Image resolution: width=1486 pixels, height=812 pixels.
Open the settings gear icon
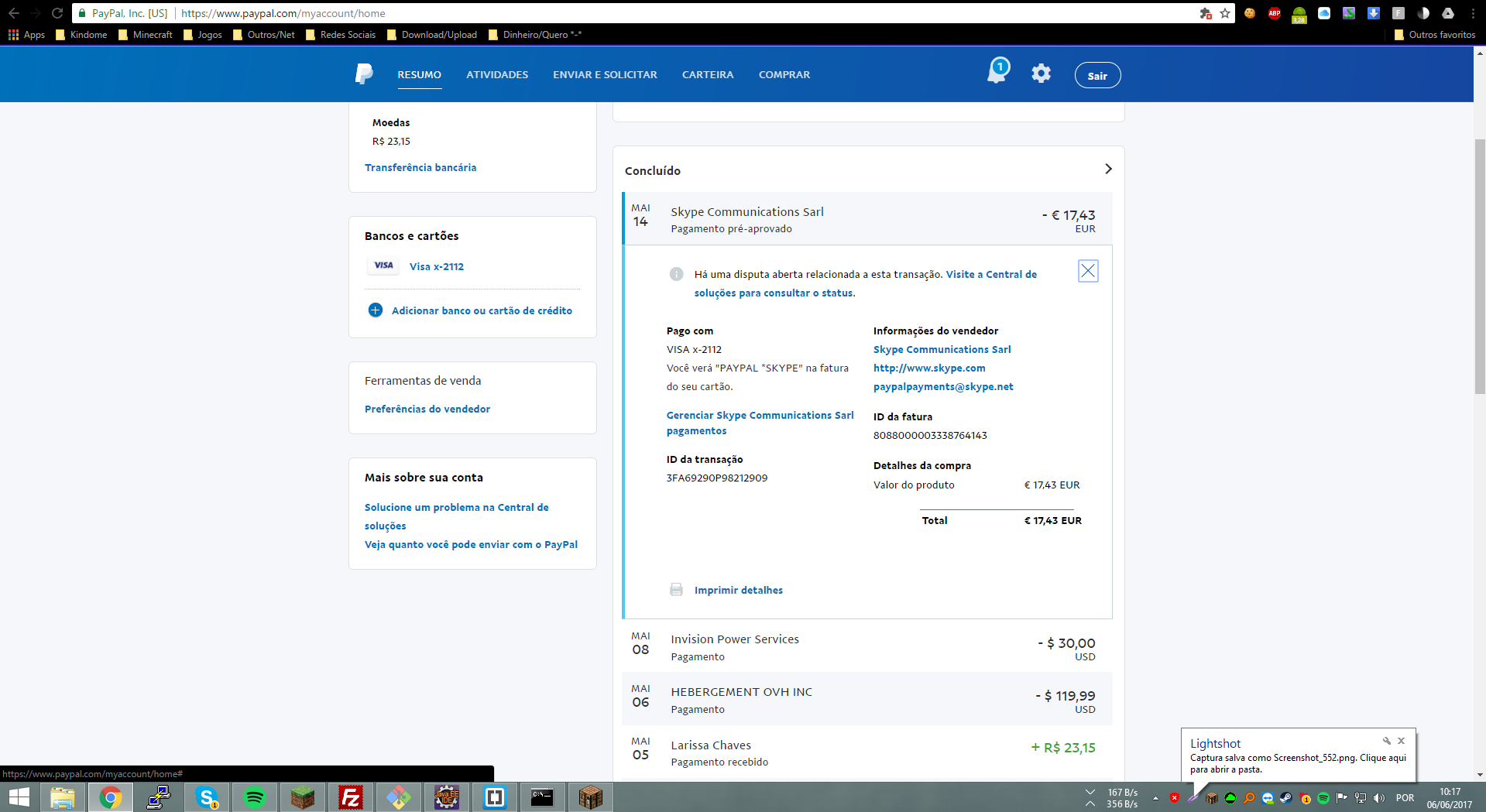(1042, 74)
